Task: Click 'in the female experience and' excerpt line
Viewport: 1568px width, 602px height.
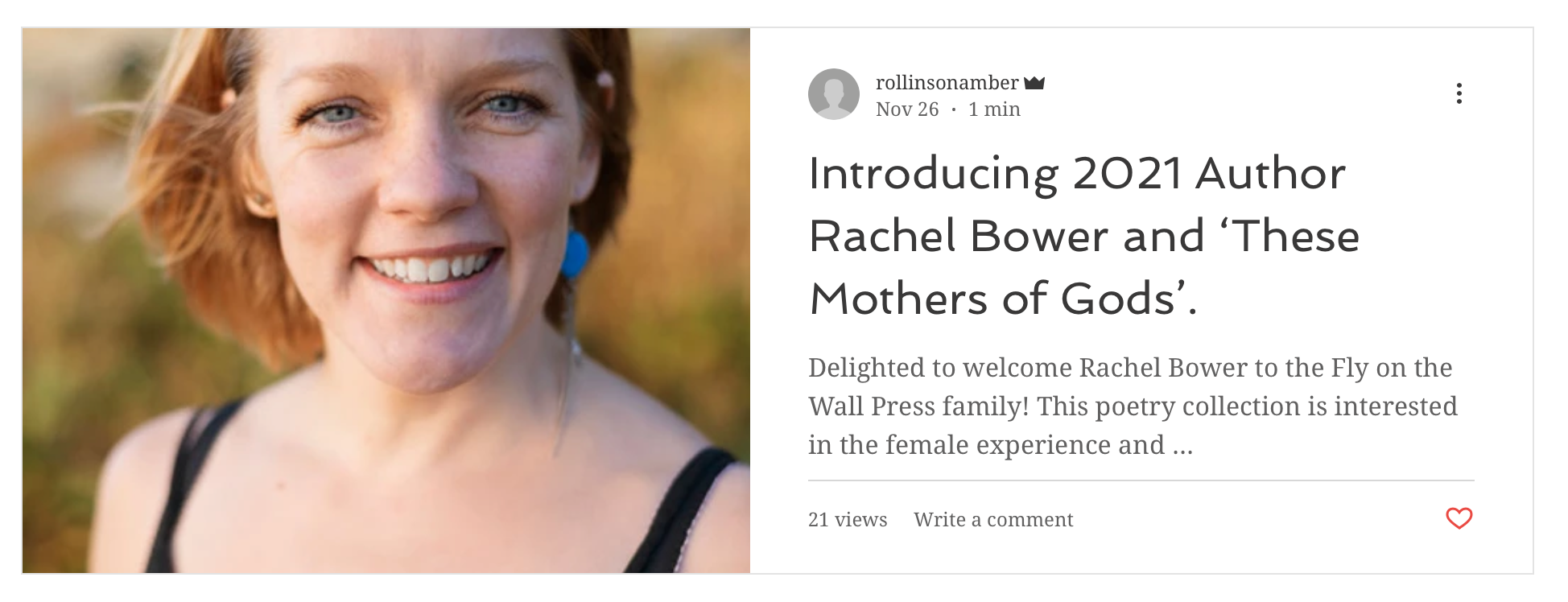Action: 986,445
